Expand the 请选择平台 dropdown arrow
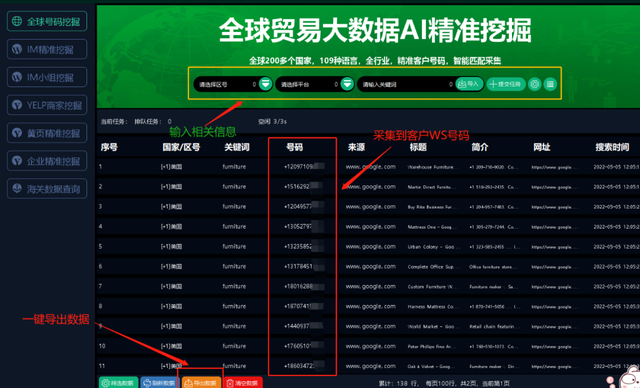Screen dimensions: 640x388 [347, 84]
